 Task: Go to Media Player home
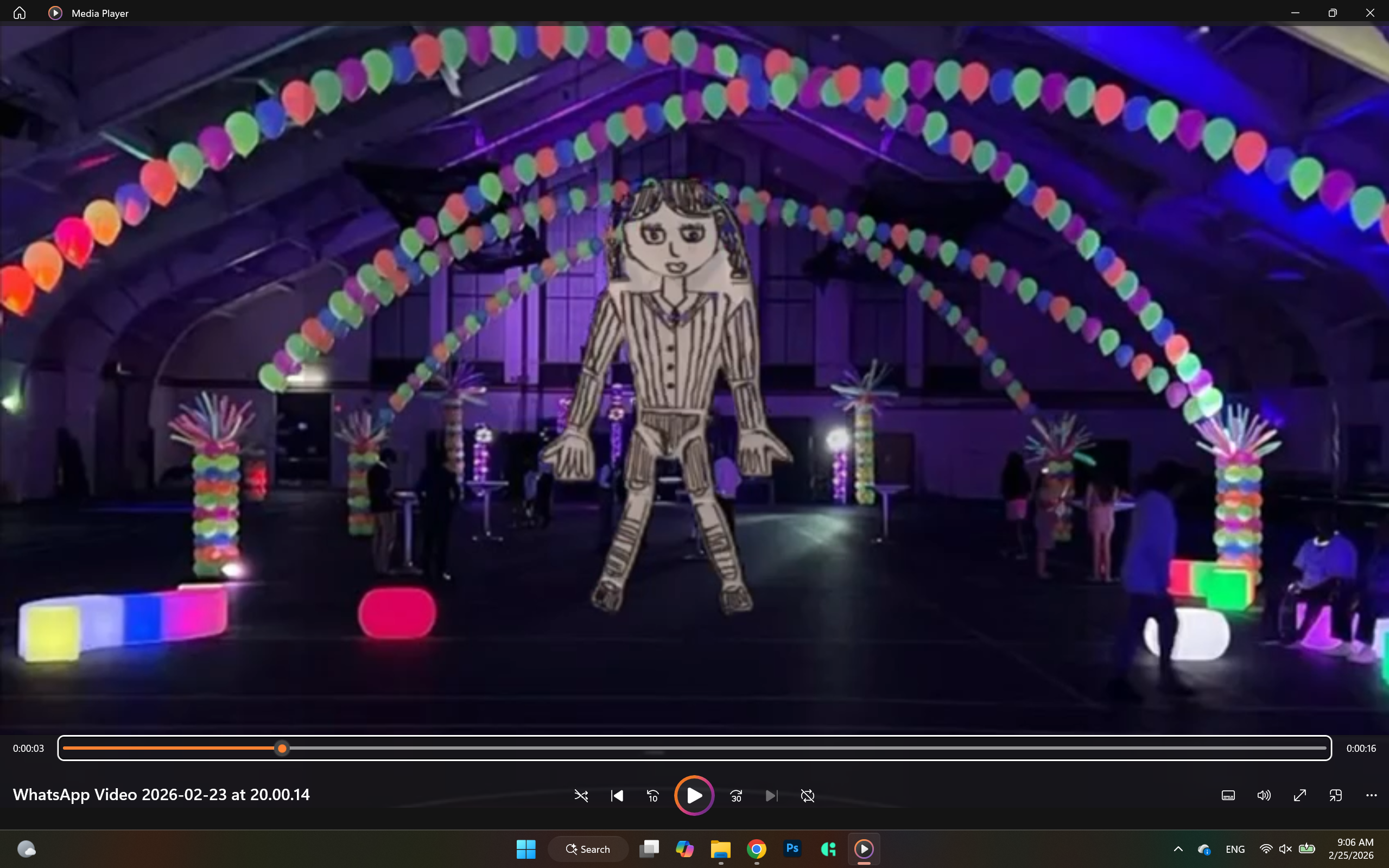(20, 12)
